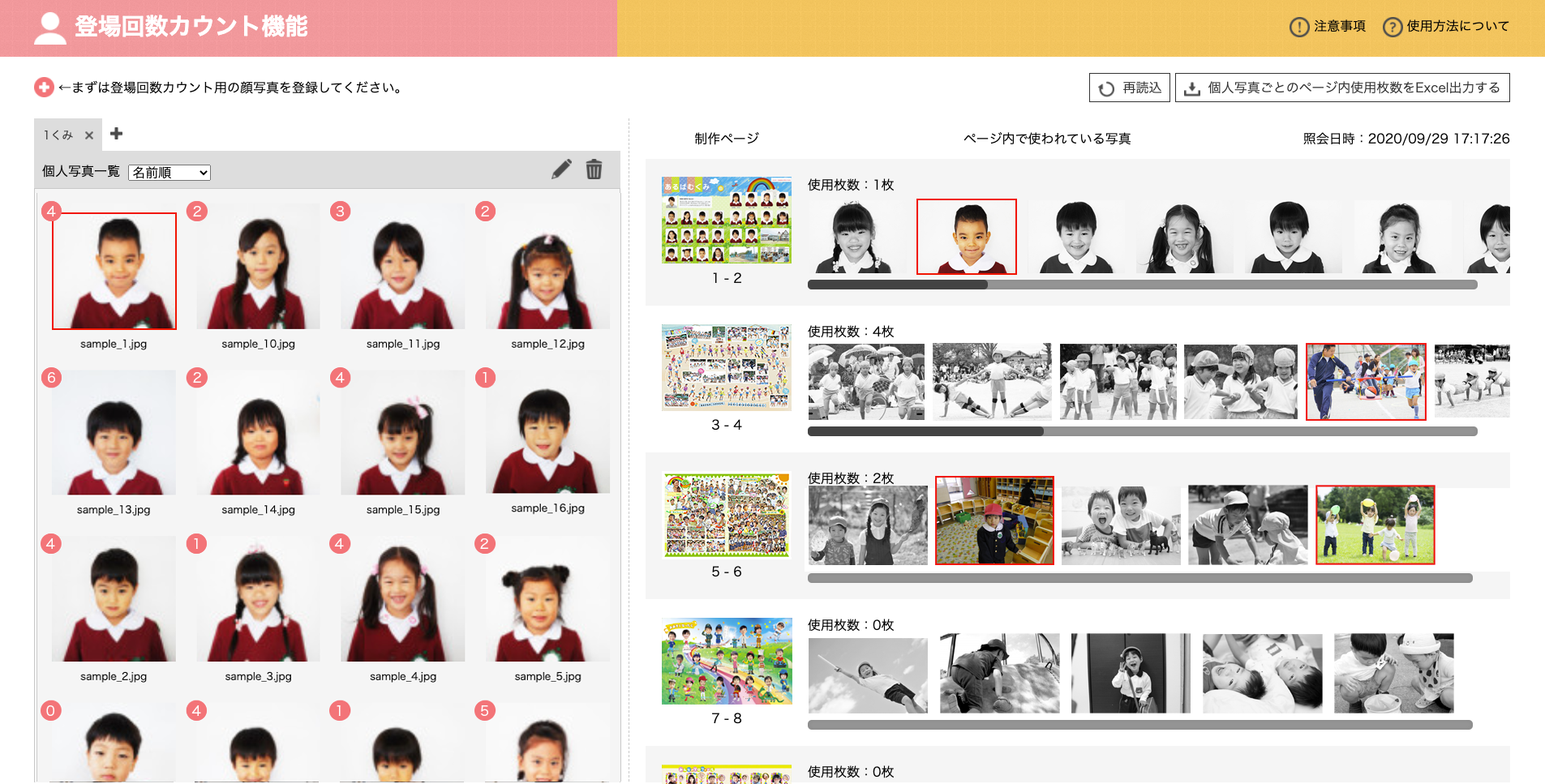This screenshot has width=1545, height=784.
Task: Click the person icon in the pink header
Action: point(50,27)
